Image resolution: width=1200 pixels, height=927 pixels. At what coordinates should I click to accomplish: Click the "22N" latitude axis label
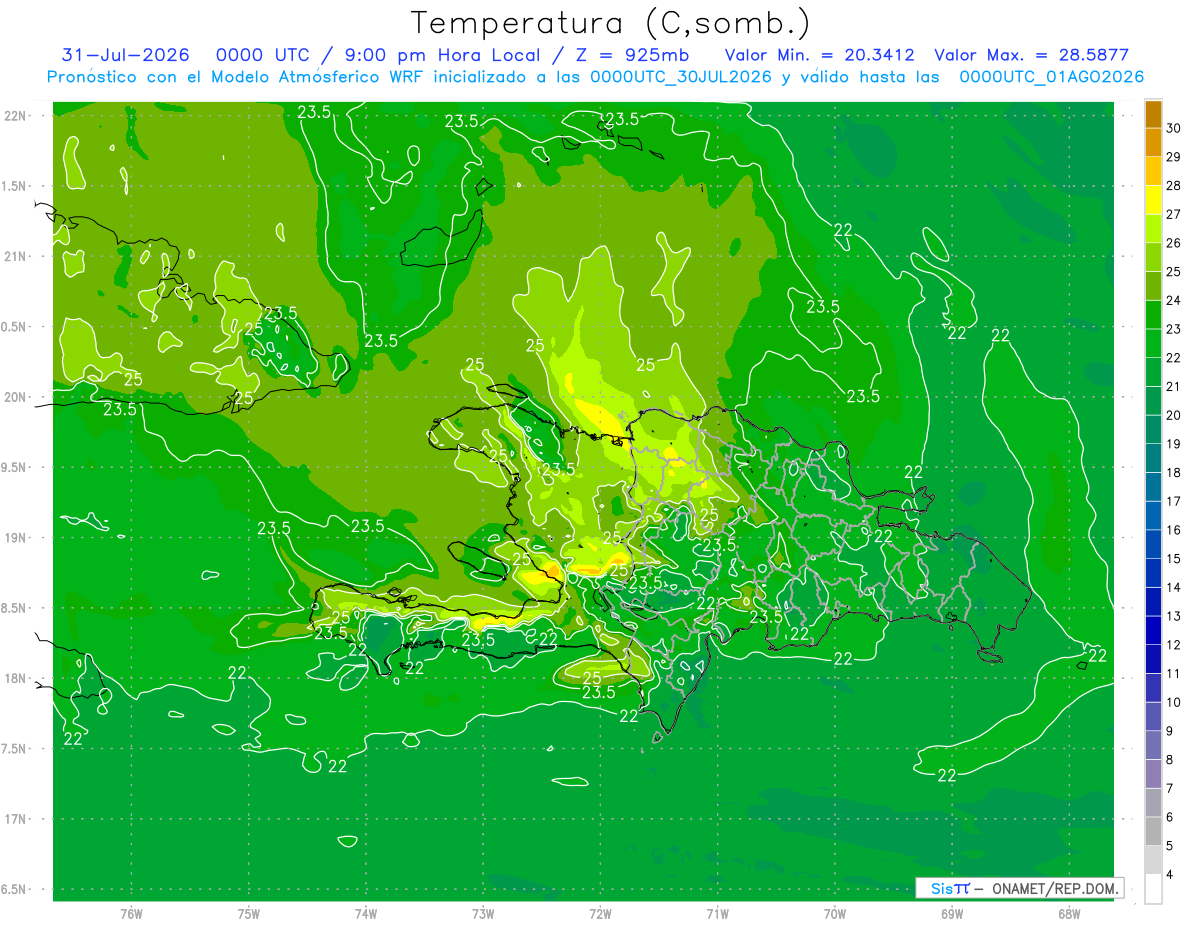(17, 116)
